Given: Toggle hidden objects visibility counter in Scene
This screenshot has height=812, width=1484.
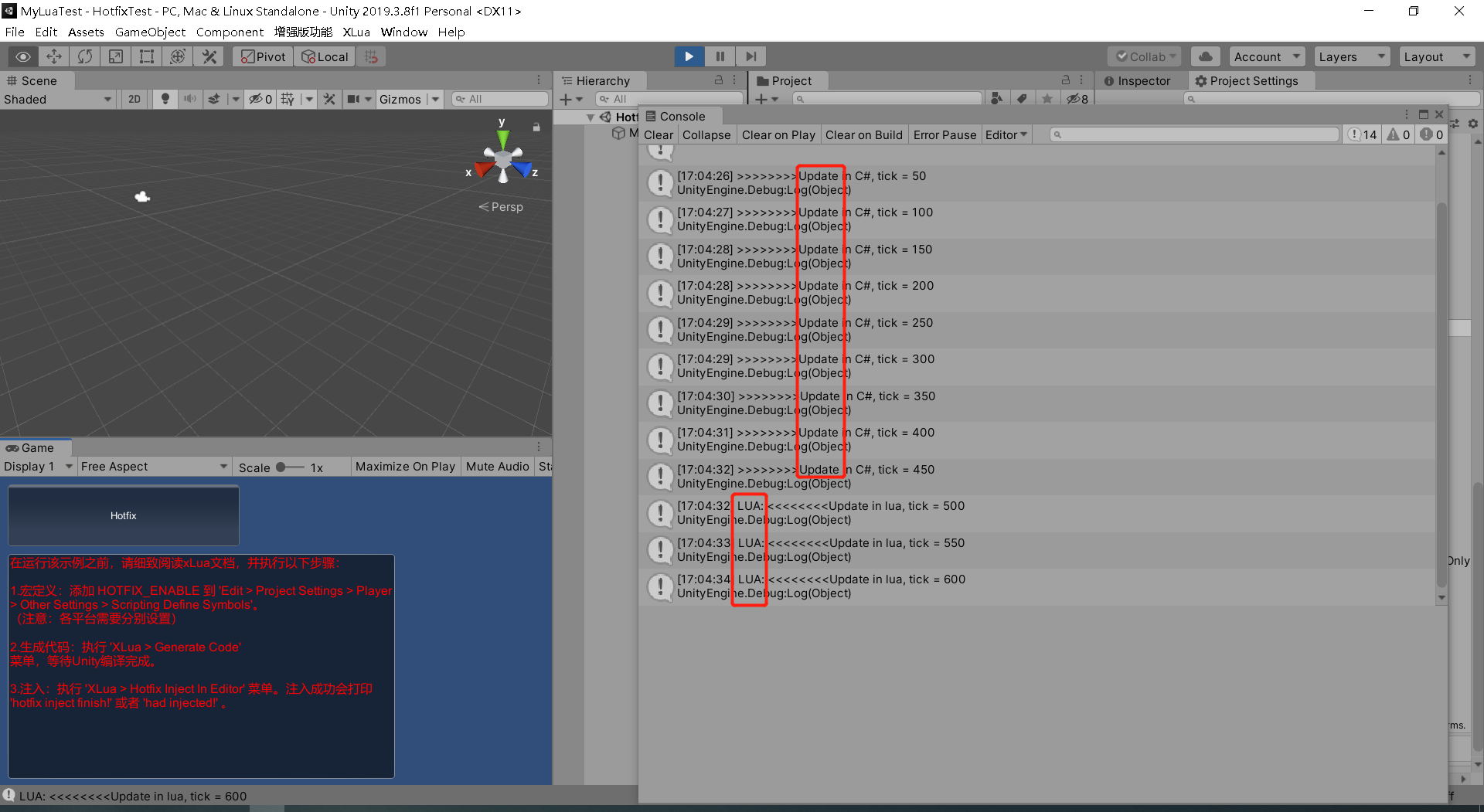Looking at the screenshot, I should pos(260,99).
